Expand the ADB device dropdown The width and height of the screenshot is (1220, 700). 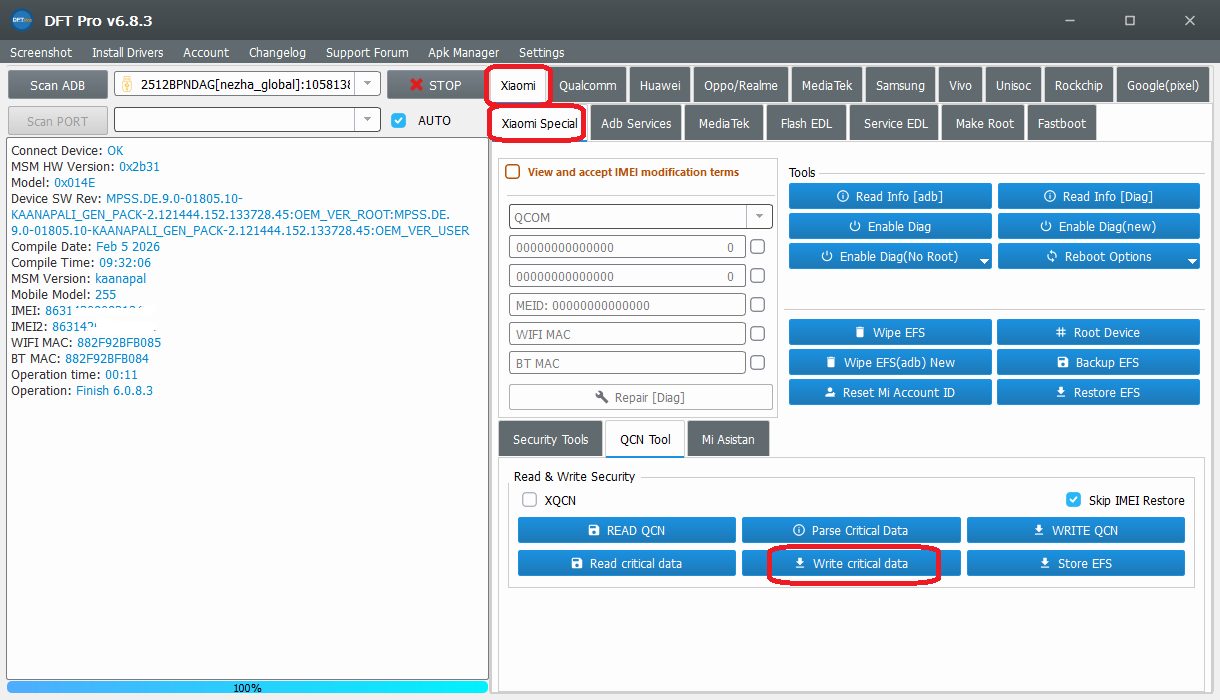[368, 85]
